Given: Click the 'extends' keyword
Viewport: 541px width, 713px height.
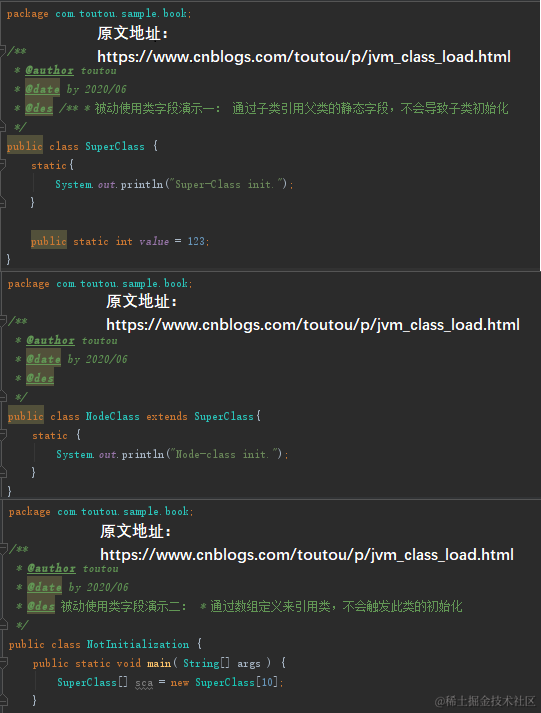Looking at the screenshot, I should (167, 417).
